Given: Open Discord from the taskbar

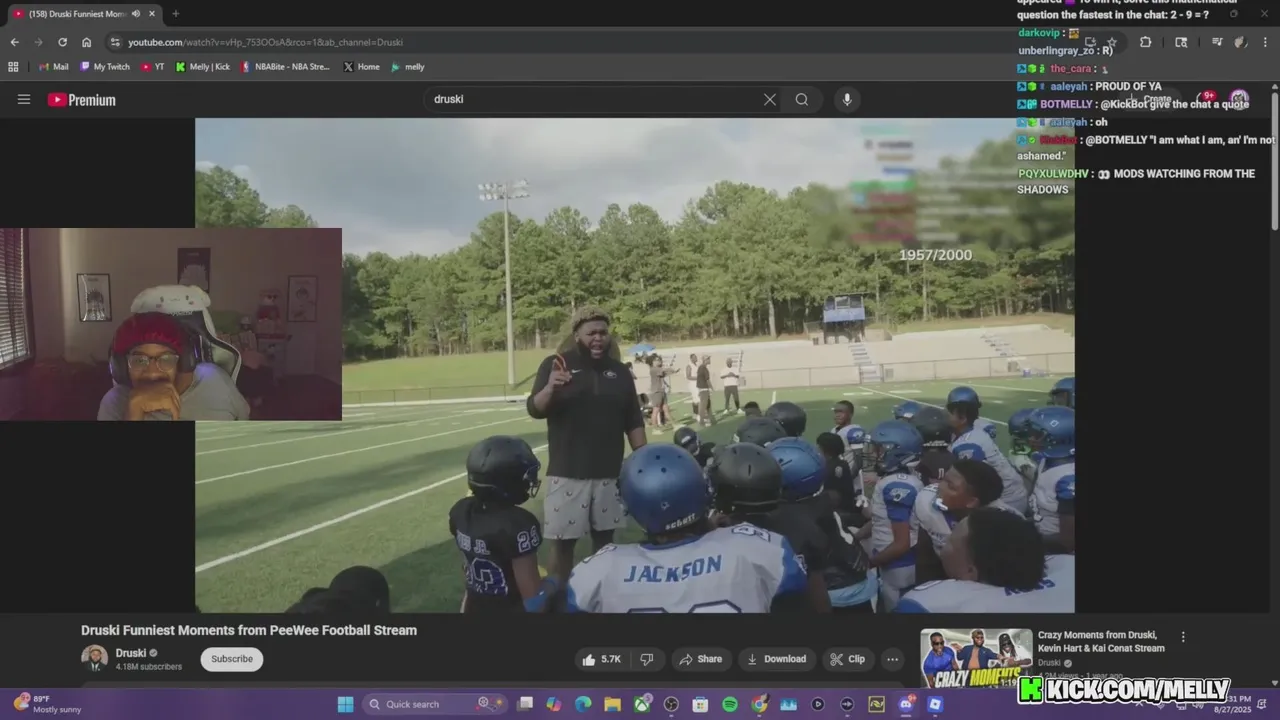Looking at the screenshot, I should pyautogui.click(x=906, y=704).
